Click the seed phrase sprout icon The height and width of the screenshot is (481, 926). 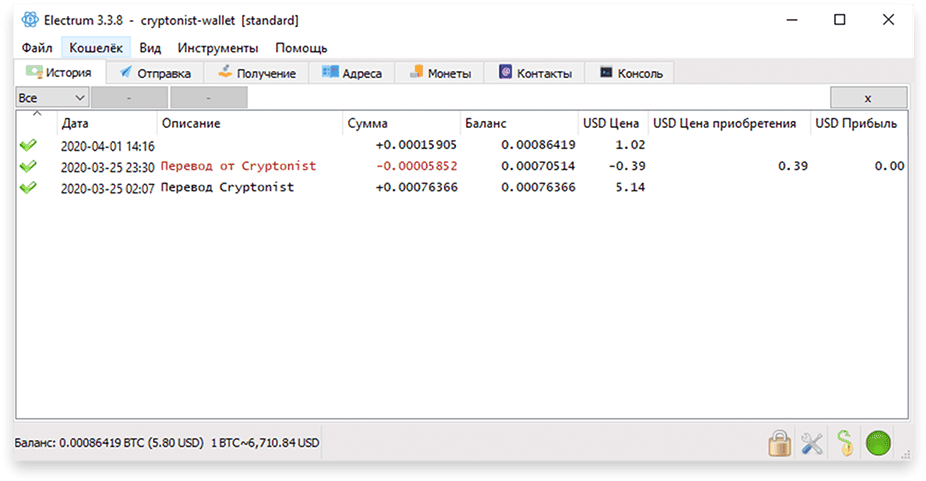tap(845, 443)
